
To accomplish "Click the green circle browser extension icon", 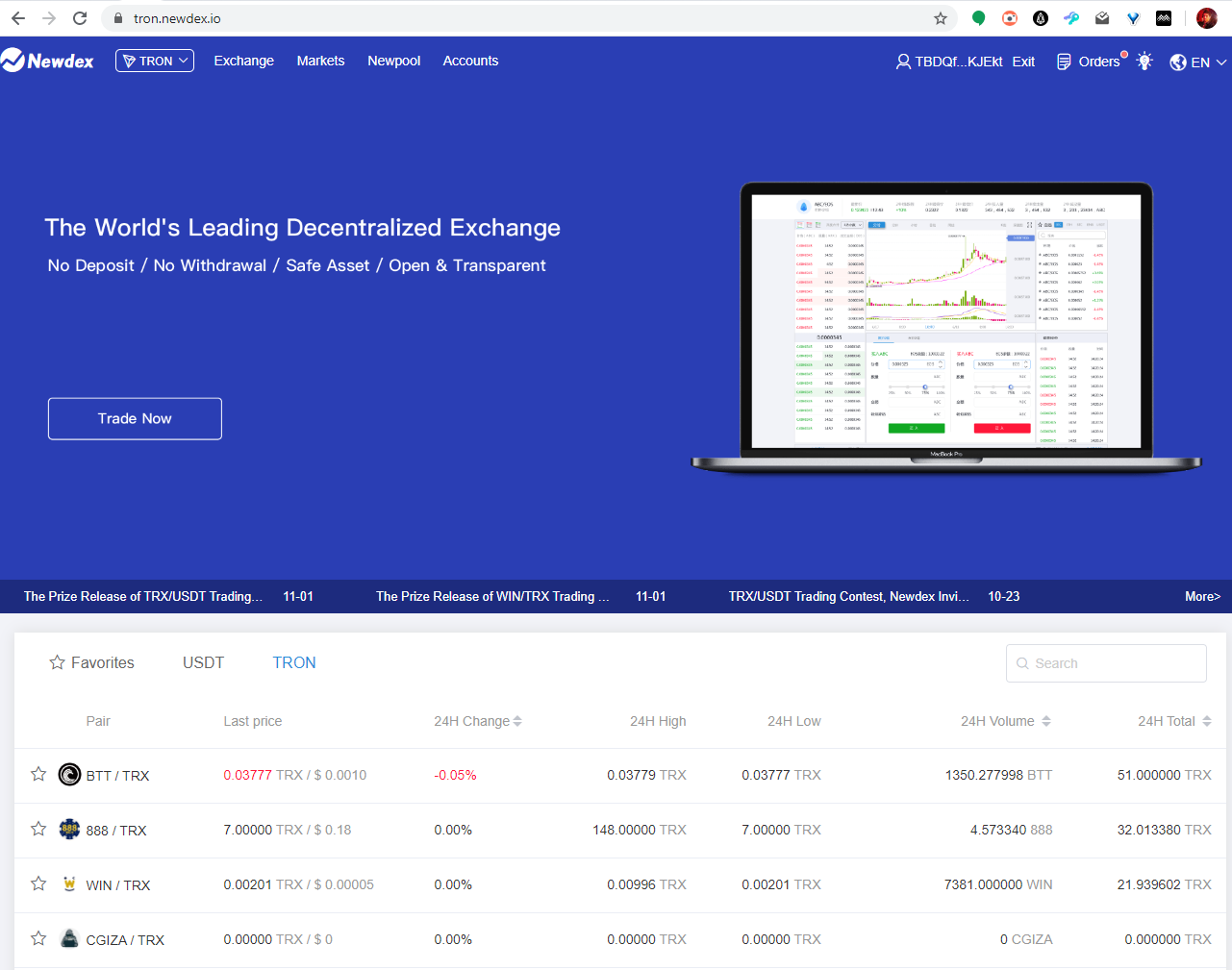I will point(979,18).
